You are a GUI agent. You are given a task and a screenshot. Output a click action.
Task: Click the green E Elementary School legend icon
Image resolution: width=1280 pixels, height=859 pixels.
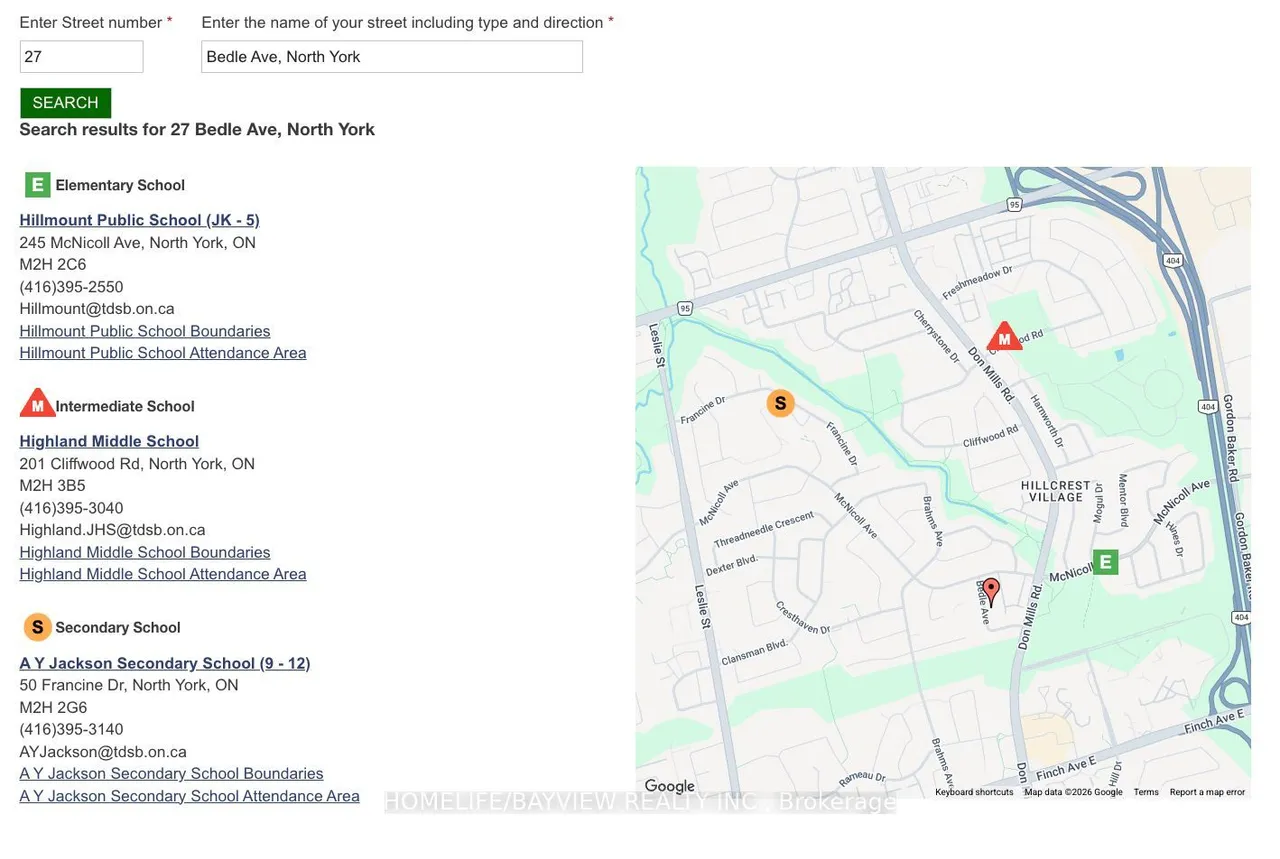(x=37, y=185)
